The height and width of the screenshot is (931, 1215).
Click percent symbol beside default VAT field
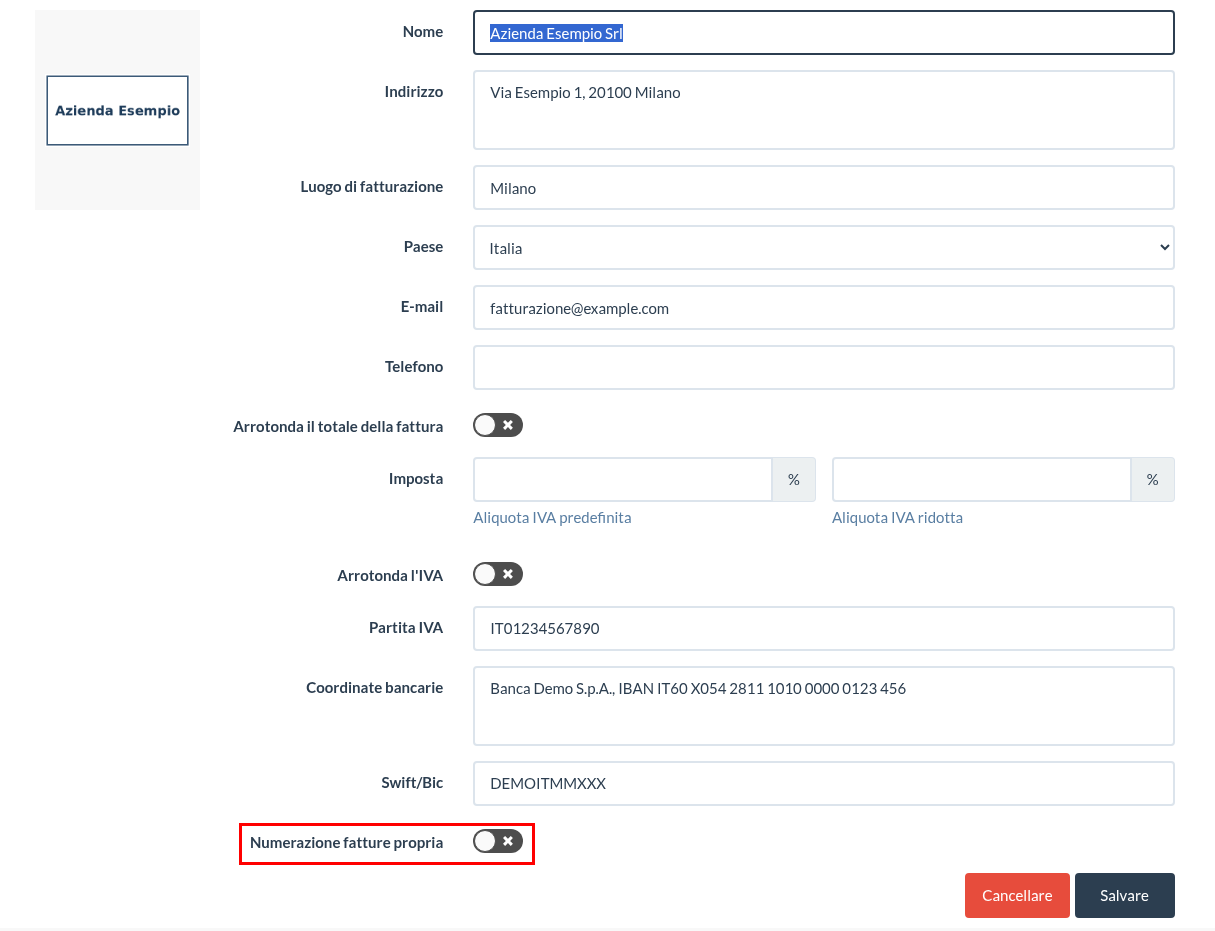[x=794, y=479]
